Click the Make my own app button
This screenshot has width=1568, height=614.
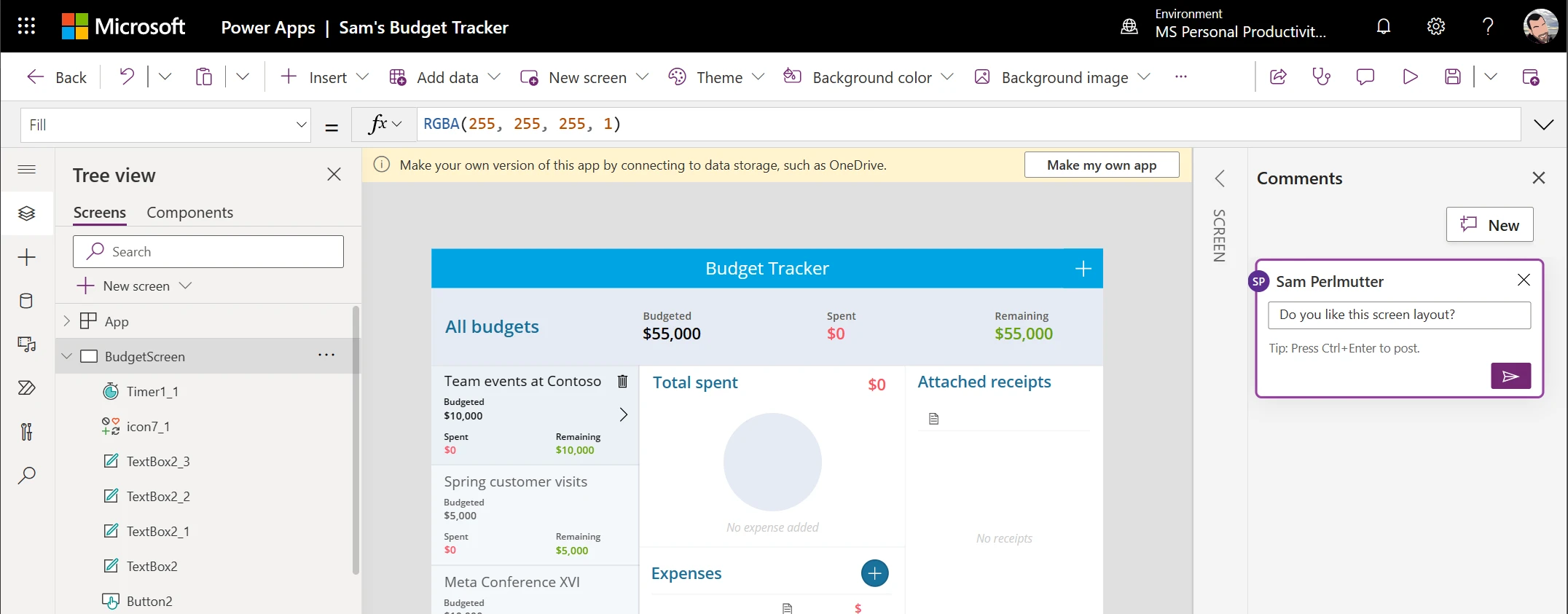[x=1101, y=165]
